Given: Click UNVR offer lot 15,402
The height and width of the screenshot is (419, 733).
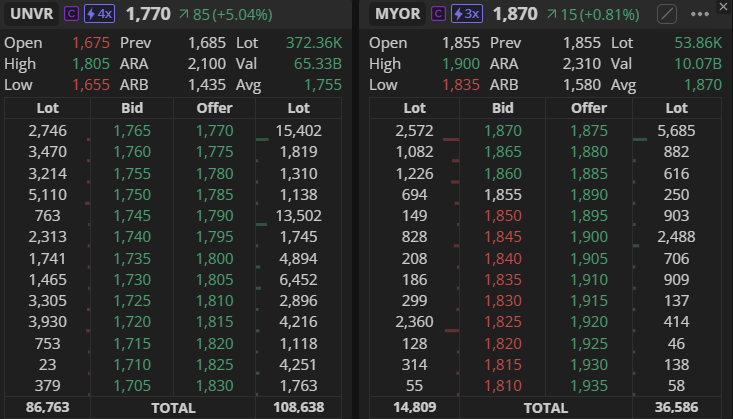Looking at the screenshot, I should (x=298, y=131).
